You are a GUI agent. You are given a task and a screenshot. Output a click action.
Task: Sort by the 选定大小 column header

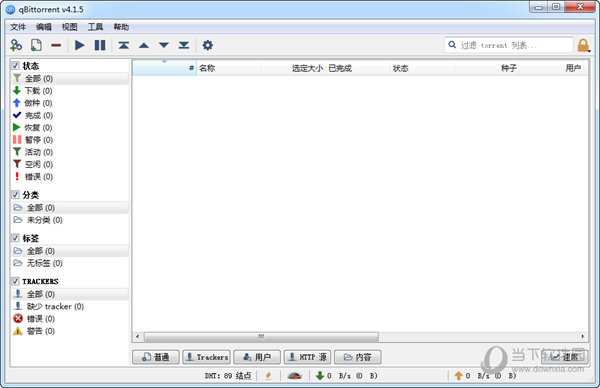(293, 68)
